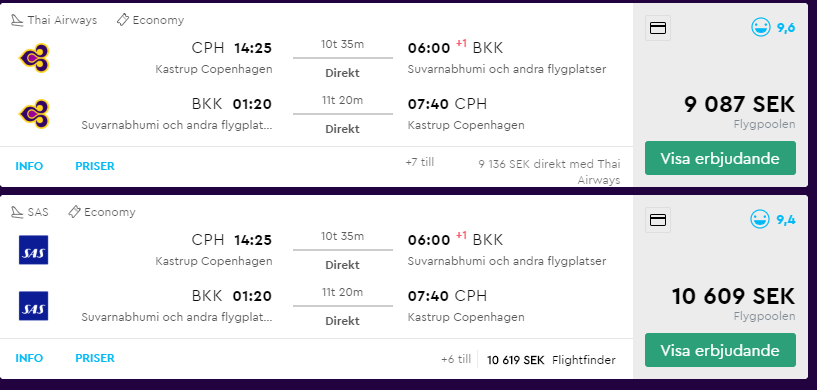Click the credit card icon in Thai Airways offer
817x390 pixels.
[x=658, y=28]
